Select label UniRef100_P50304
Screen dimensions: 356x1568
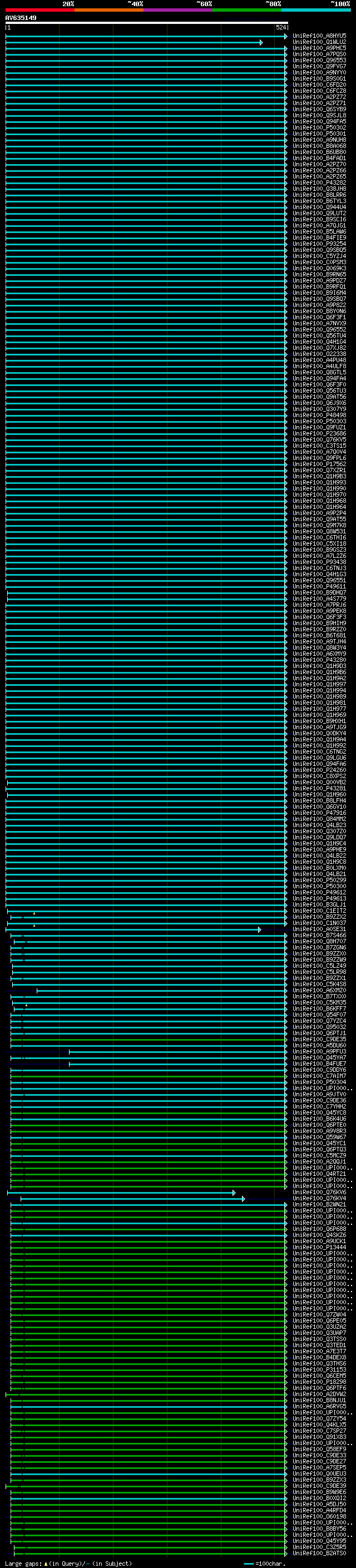[319, 1082]
